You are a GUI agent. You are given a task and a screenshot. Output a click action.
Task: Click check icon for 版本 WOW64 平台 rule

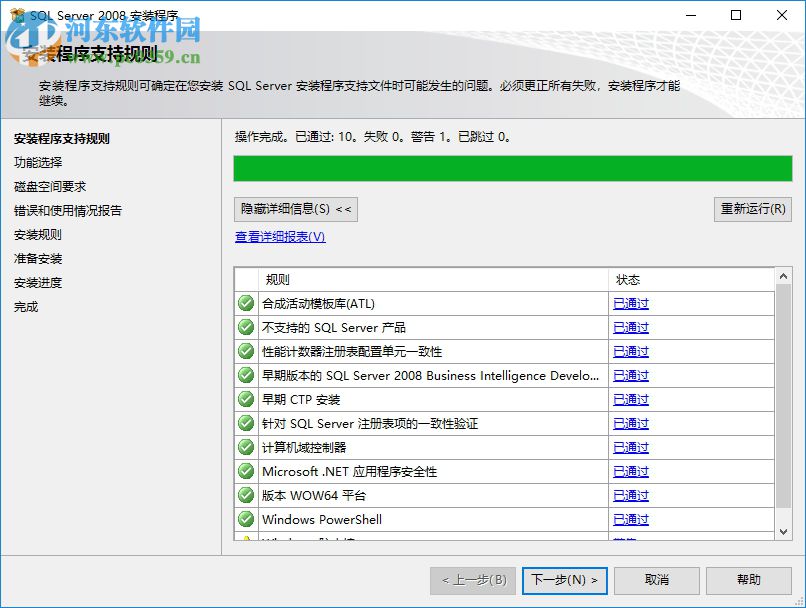pyautogui.click(x=245, y=495)
